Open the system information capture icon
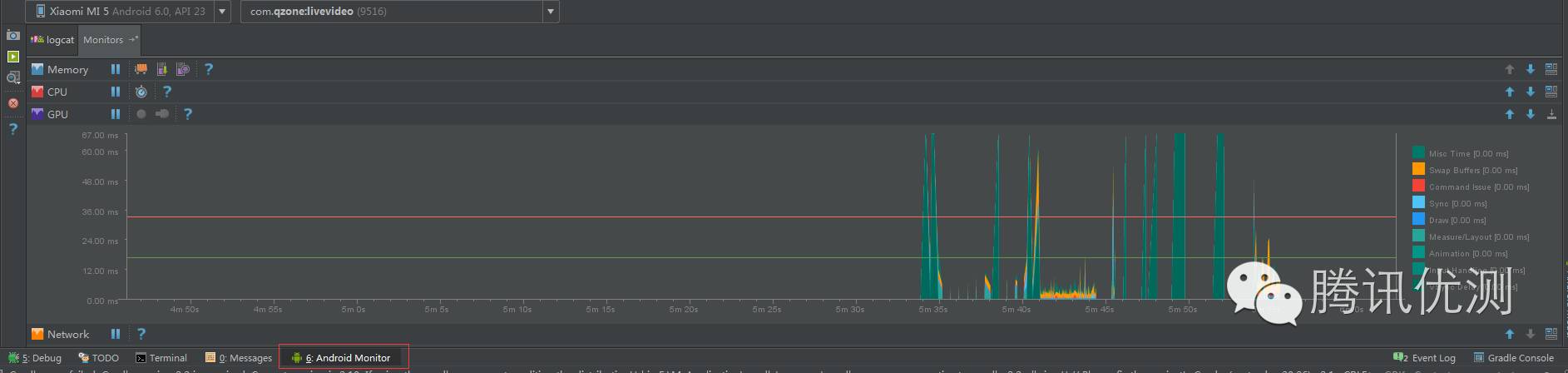Screen dimensions: 1568x373 click(12, 77)
